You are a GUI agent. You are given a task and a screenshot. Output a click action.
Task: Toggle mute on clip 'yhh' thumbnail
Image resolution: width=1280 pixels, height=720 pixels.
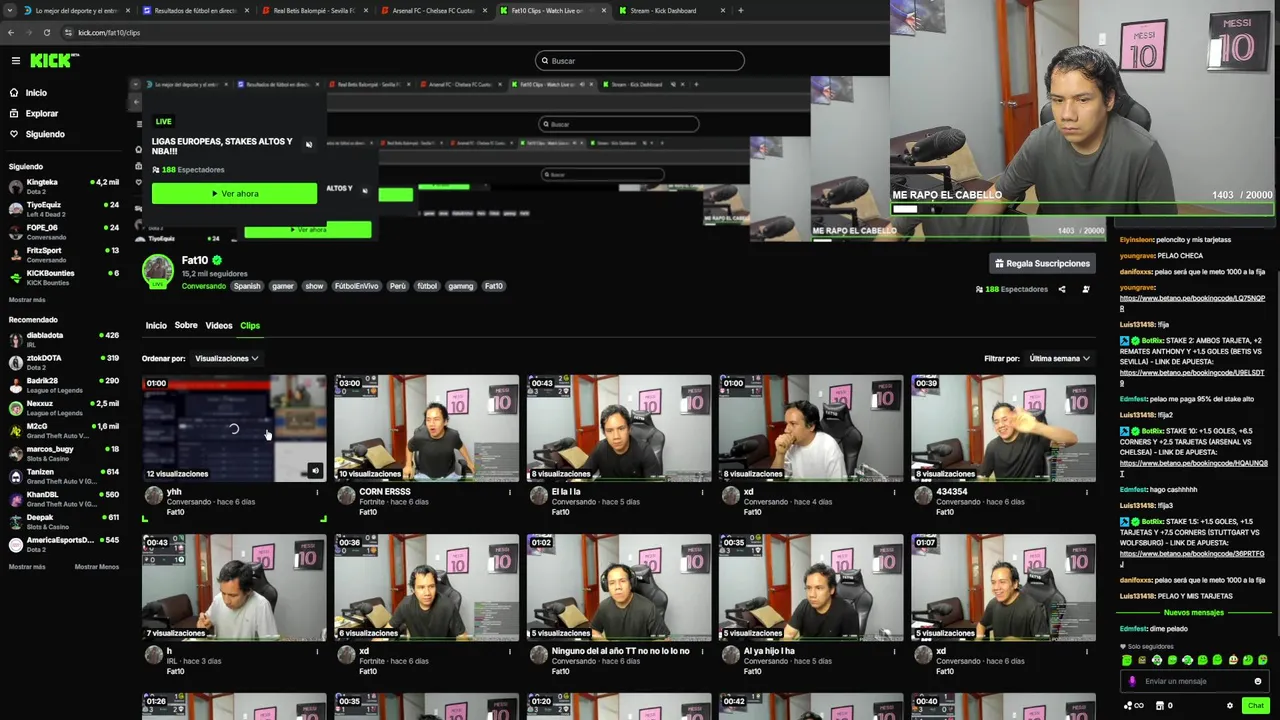315,471
